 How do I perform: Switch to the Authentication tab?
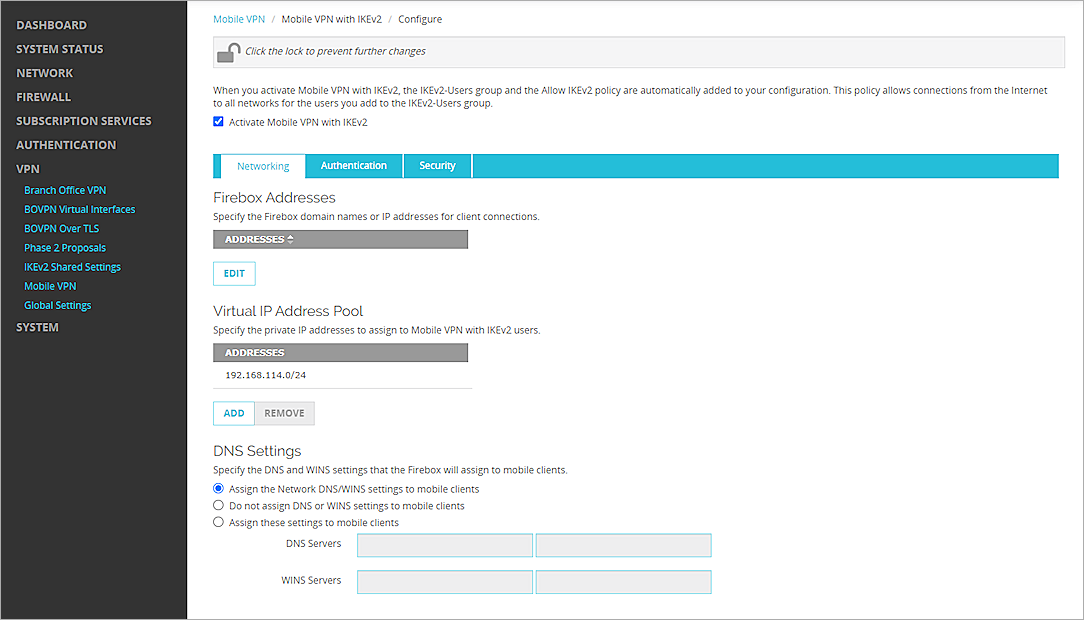coord(353,165)
